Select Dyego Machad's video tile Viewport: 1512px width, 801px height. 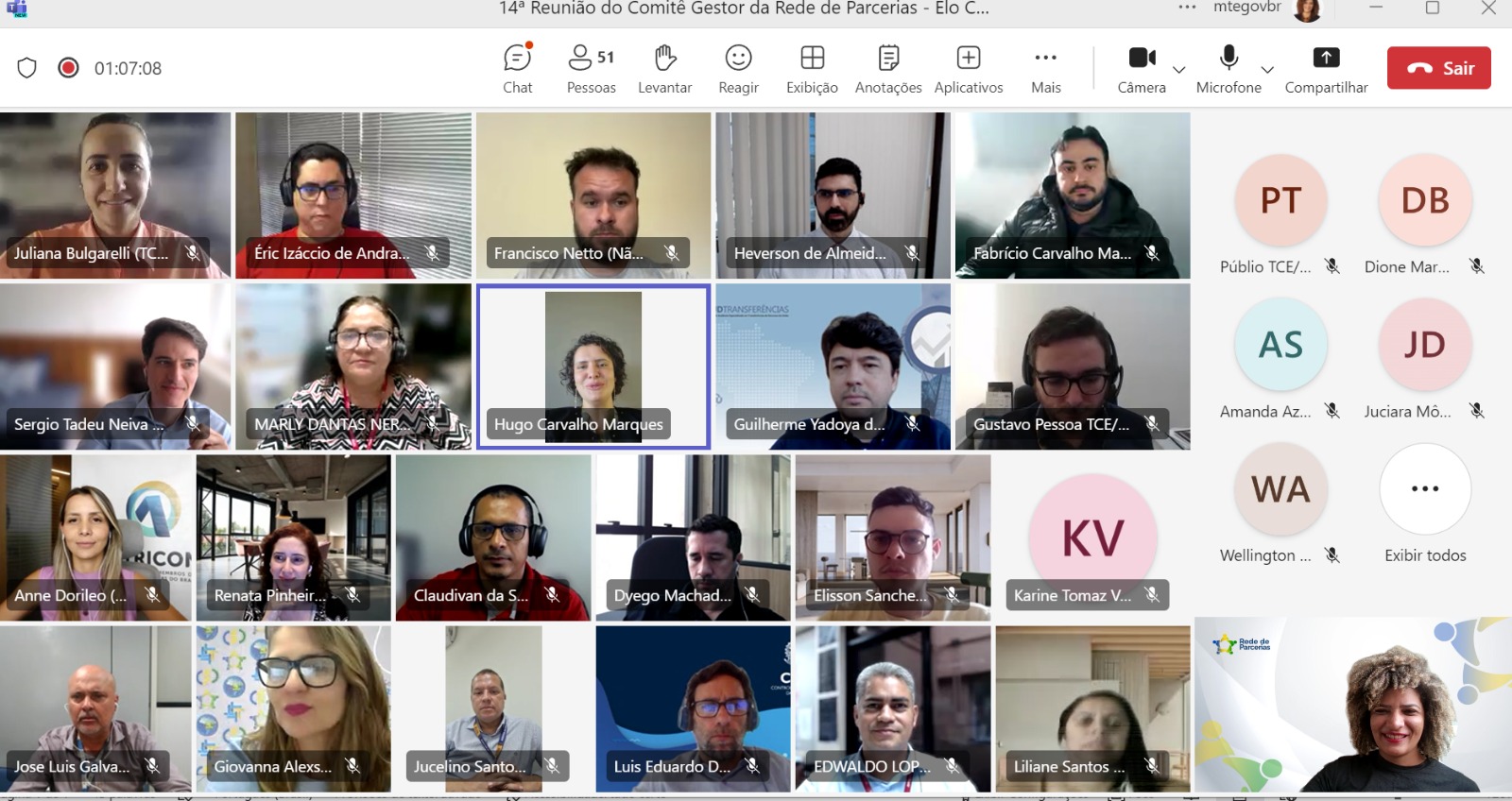point(694,537)
